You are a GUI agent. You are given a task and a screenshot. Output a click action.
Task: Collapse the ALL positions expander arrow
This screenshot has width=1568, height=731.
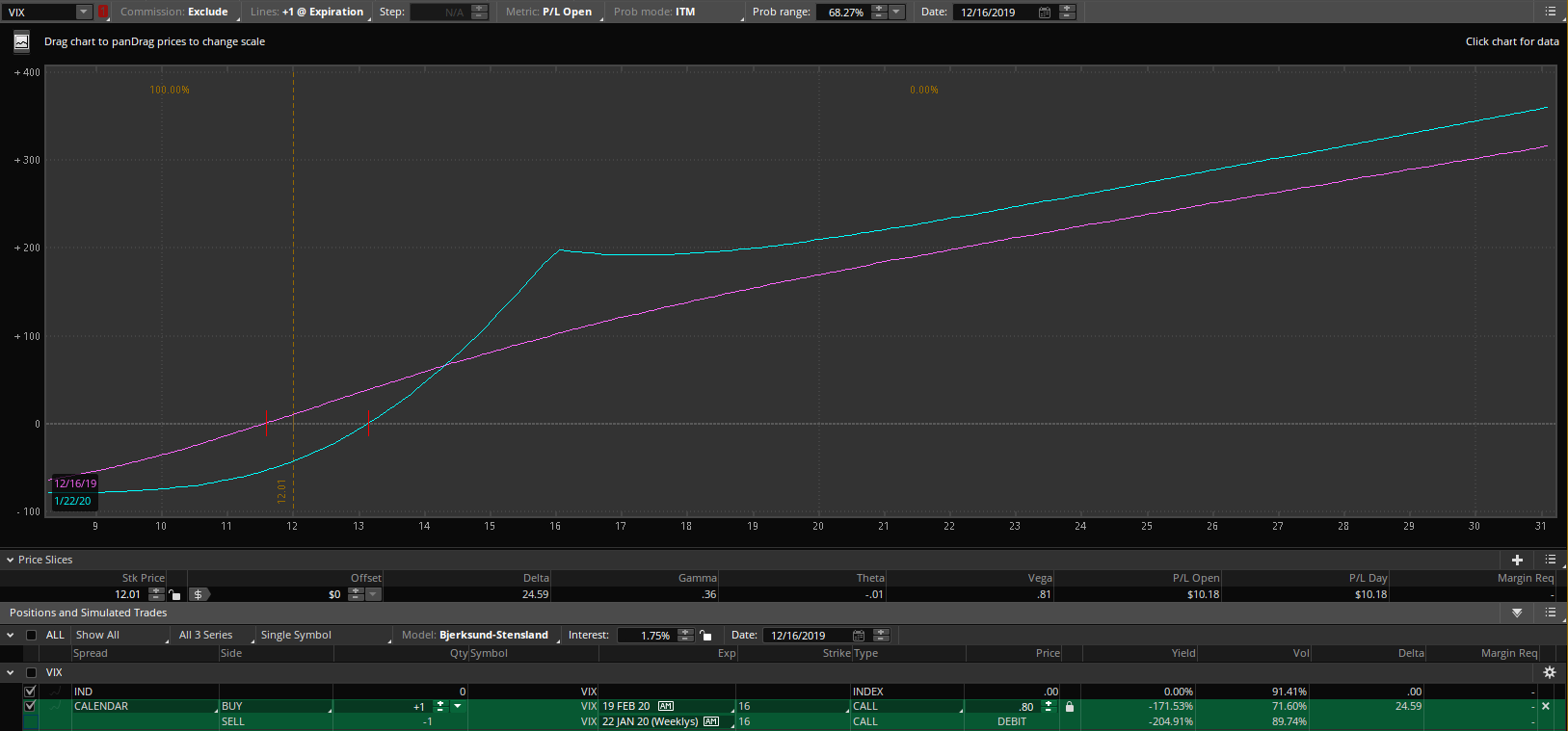(x=11, y=636)
